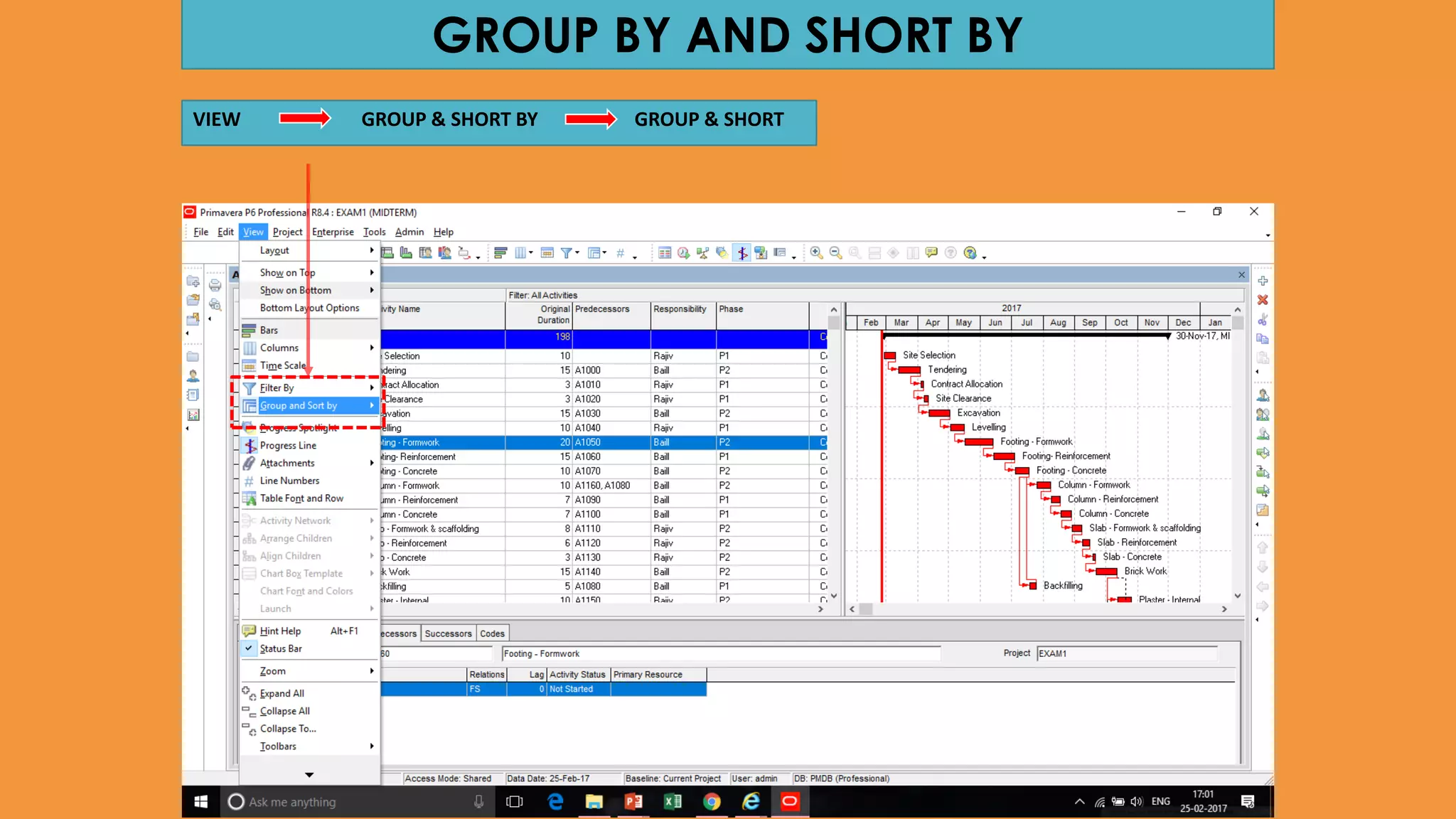Click the Print icon in left sidebar
The image size is (1456, 819).
215,285
